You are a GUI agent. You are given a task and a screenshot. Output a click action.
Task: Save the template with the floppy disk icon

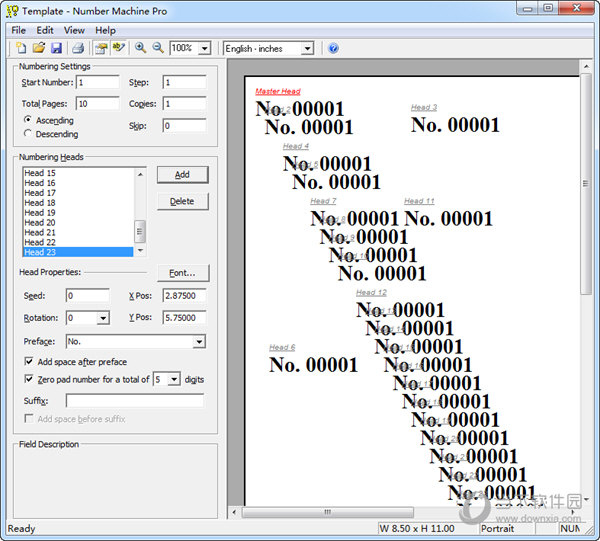tap(56, 48)
